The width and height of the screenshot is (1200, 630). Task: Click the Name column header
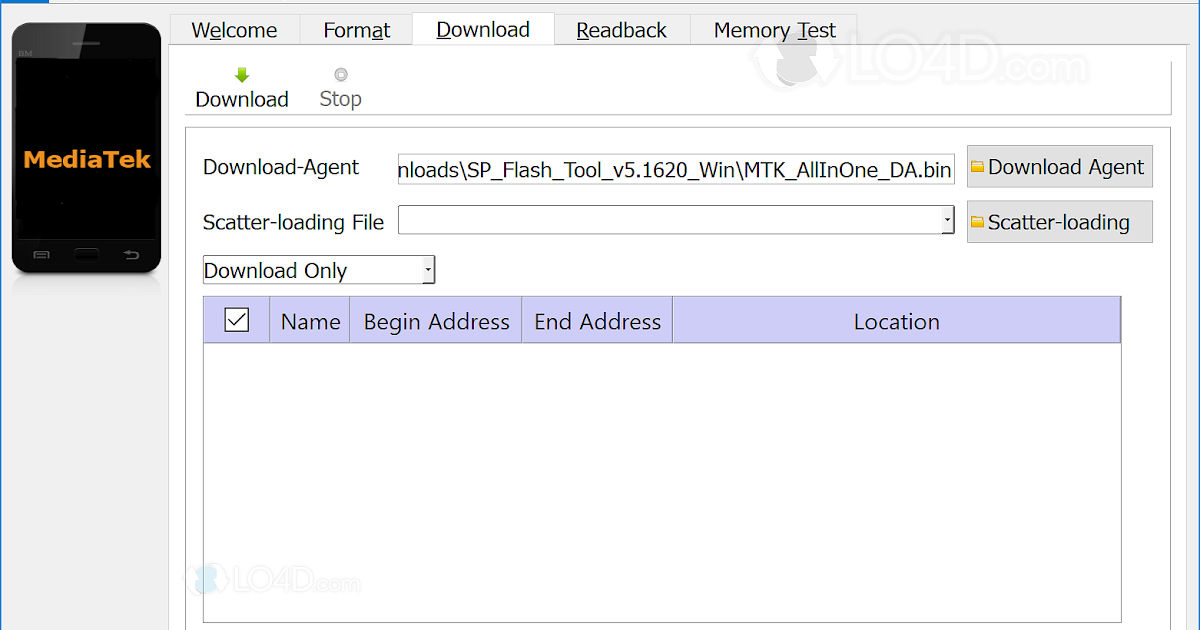click(x=310, y=321)
